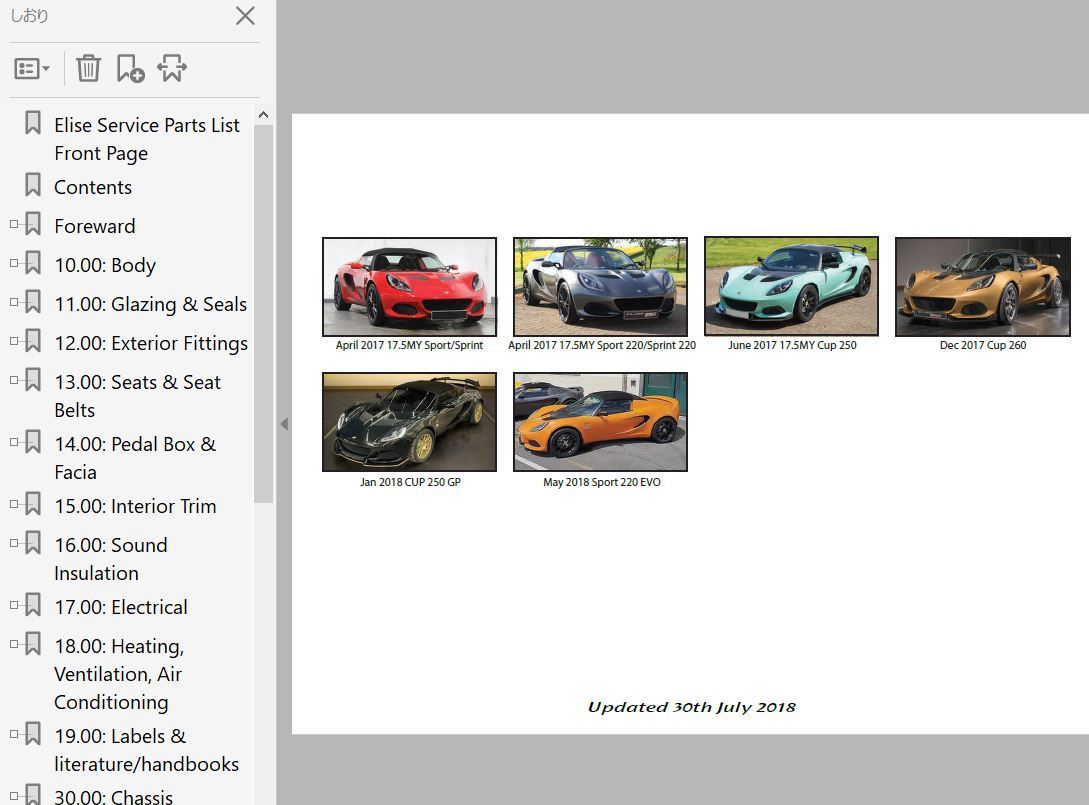
Task: Click the 'April 2017 17.5MY Sport/Sprint' caption
Action: pos(409,345)
